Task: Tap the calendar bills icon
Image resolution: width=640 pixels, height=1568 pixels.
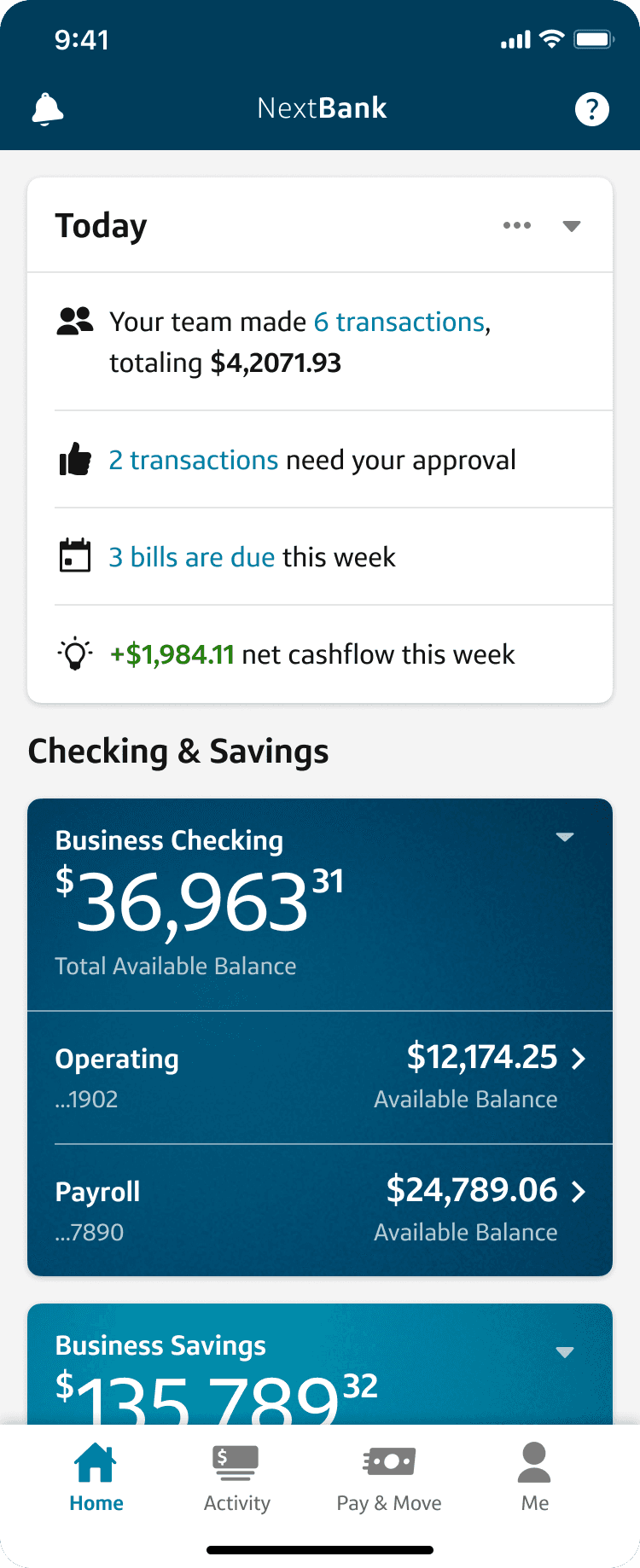Action: coord(75,555)
